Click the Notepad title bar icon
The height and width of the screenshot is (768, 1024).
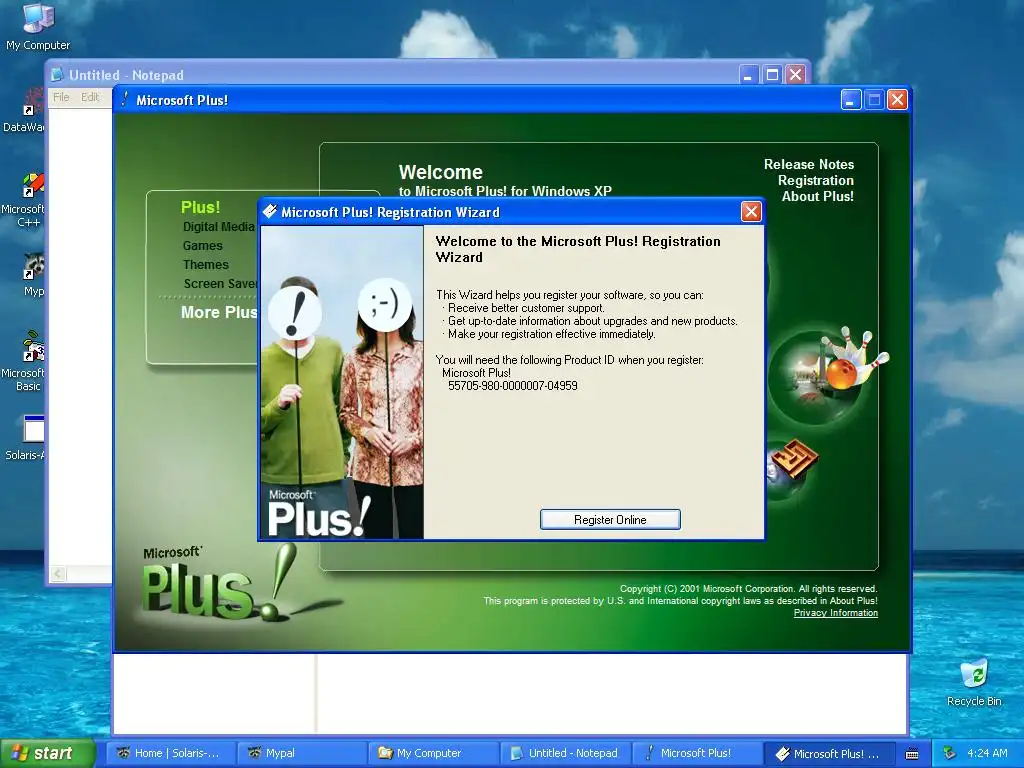point(57,74)
